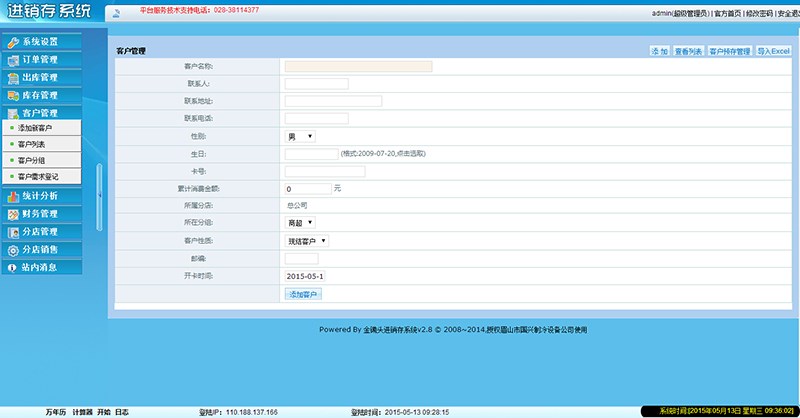Submit form with 添加客户 button
Screen dimensions: 800x418
[303, 294]
